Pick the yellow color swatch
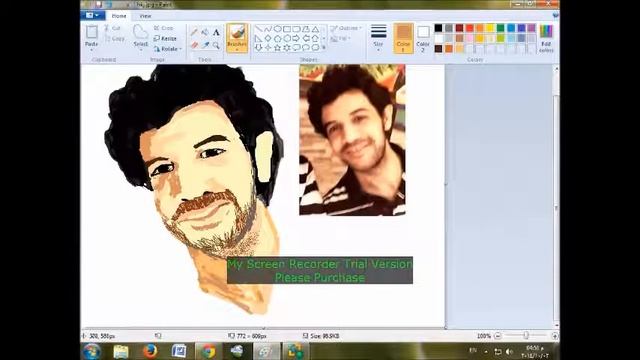Viewport: 640px width, 360px height. [x=490, y=28]
